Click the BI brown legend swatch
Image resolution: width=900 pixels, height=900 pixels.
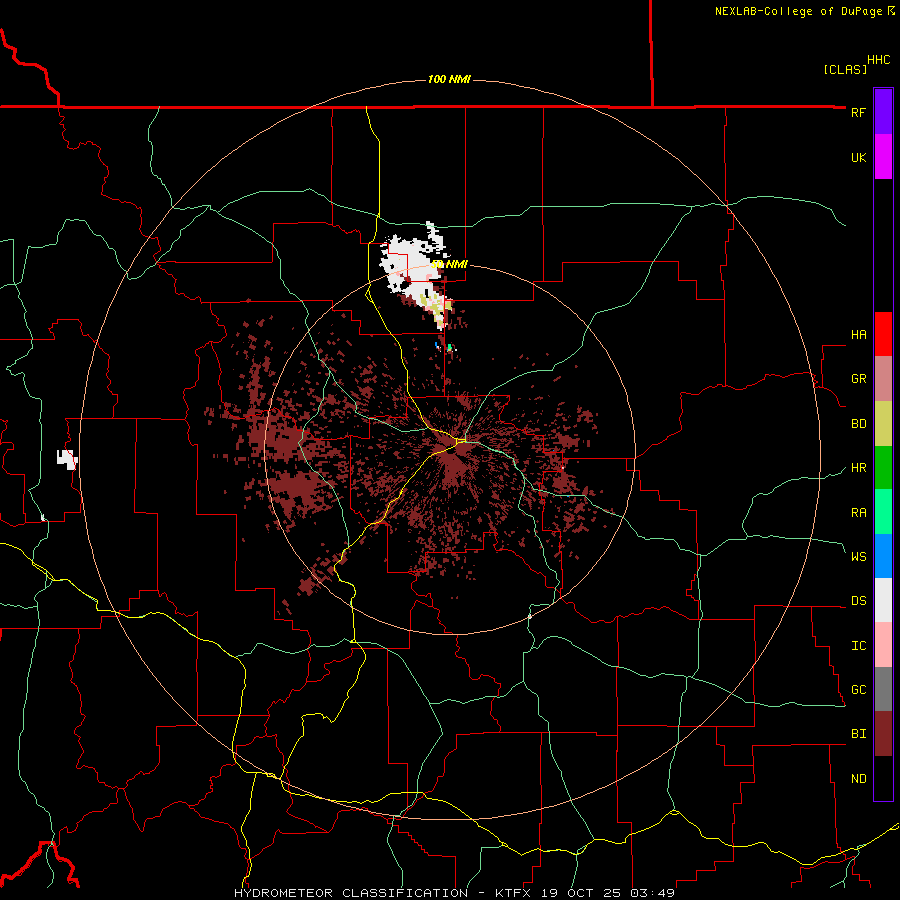(883, 734)
